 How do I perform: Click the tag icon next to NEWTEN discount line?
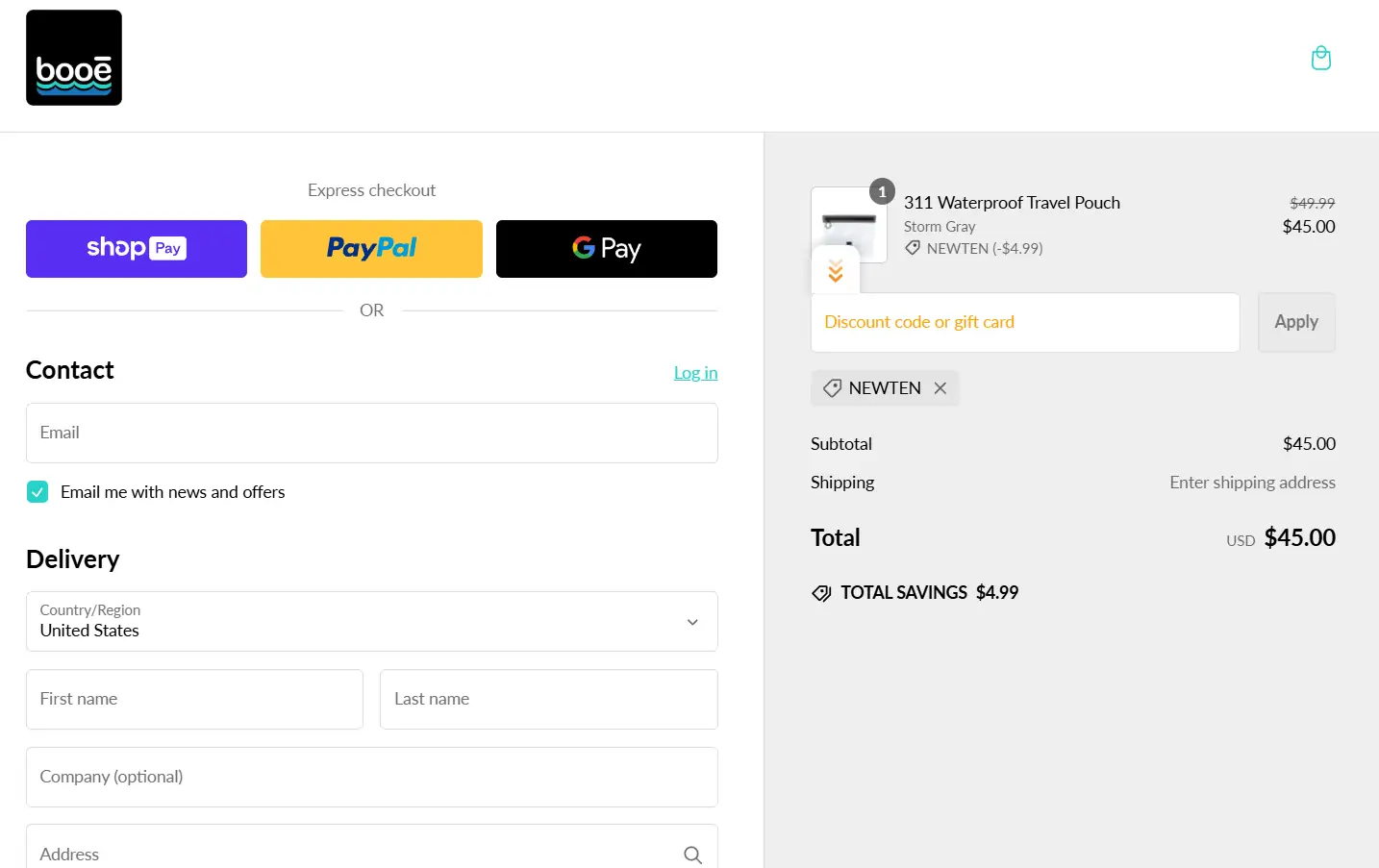pyautogui.click(x=912, y=248)
